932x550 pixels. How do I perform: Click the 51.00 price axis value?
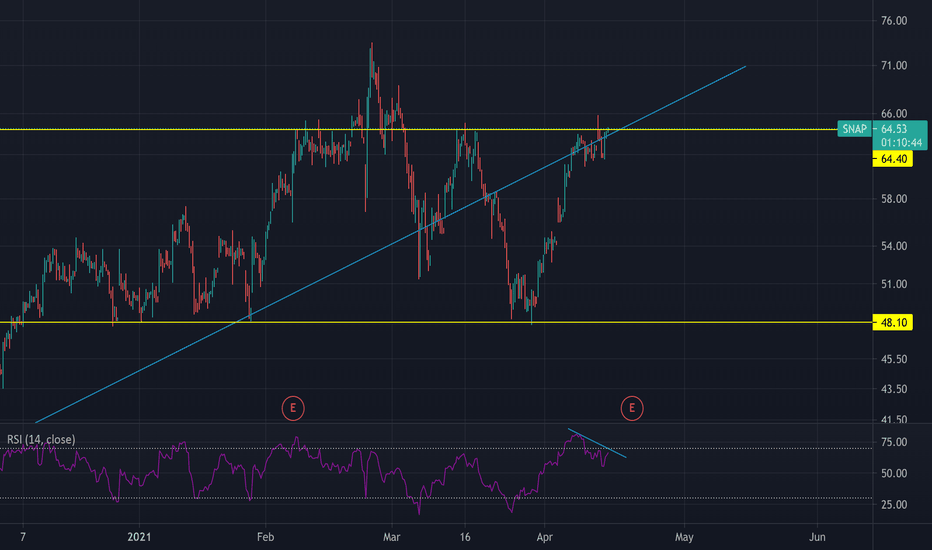coord(894,284)
